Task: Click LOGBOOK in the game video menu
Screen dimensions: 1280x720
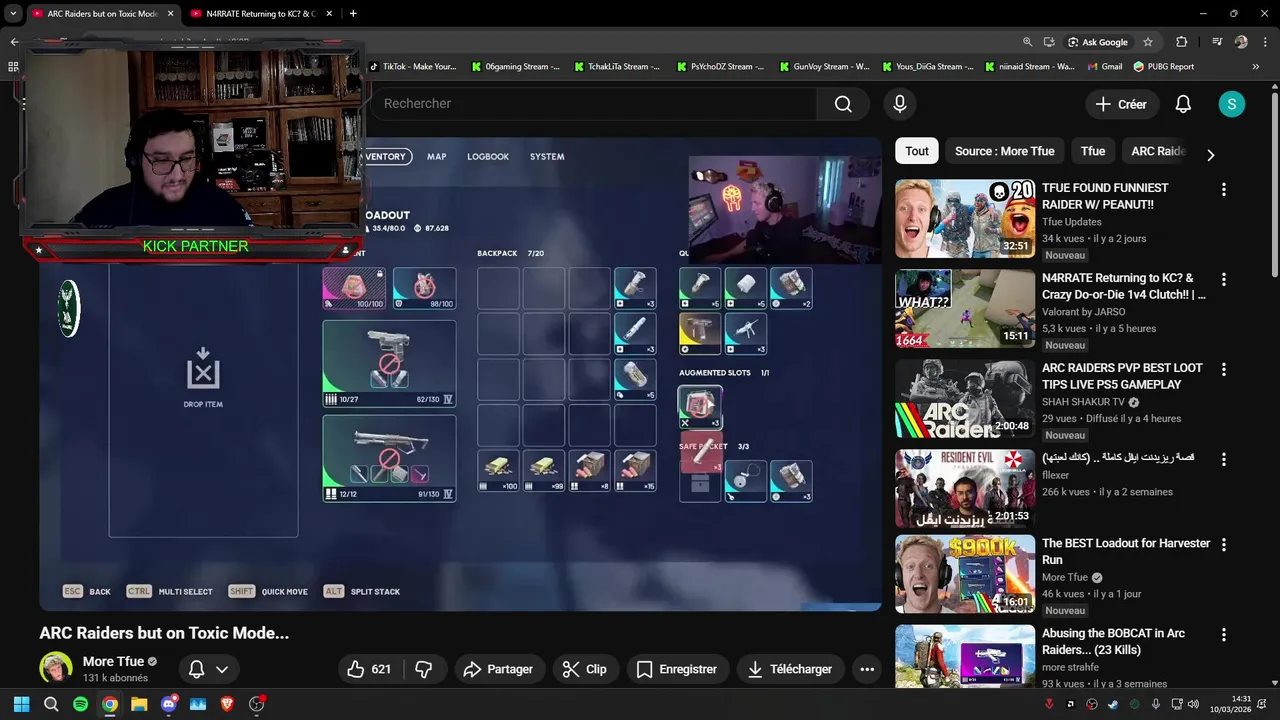Action: (488, 157)
